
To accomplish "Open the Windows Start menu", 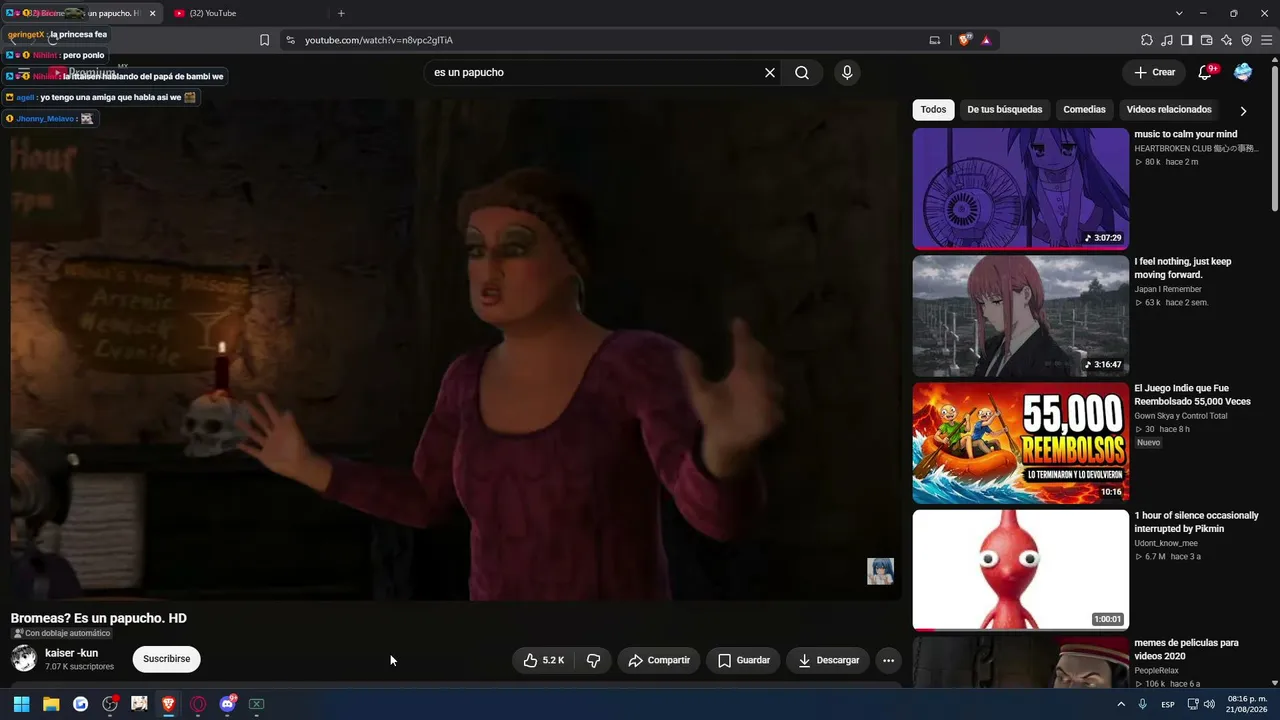I will 21,704.
